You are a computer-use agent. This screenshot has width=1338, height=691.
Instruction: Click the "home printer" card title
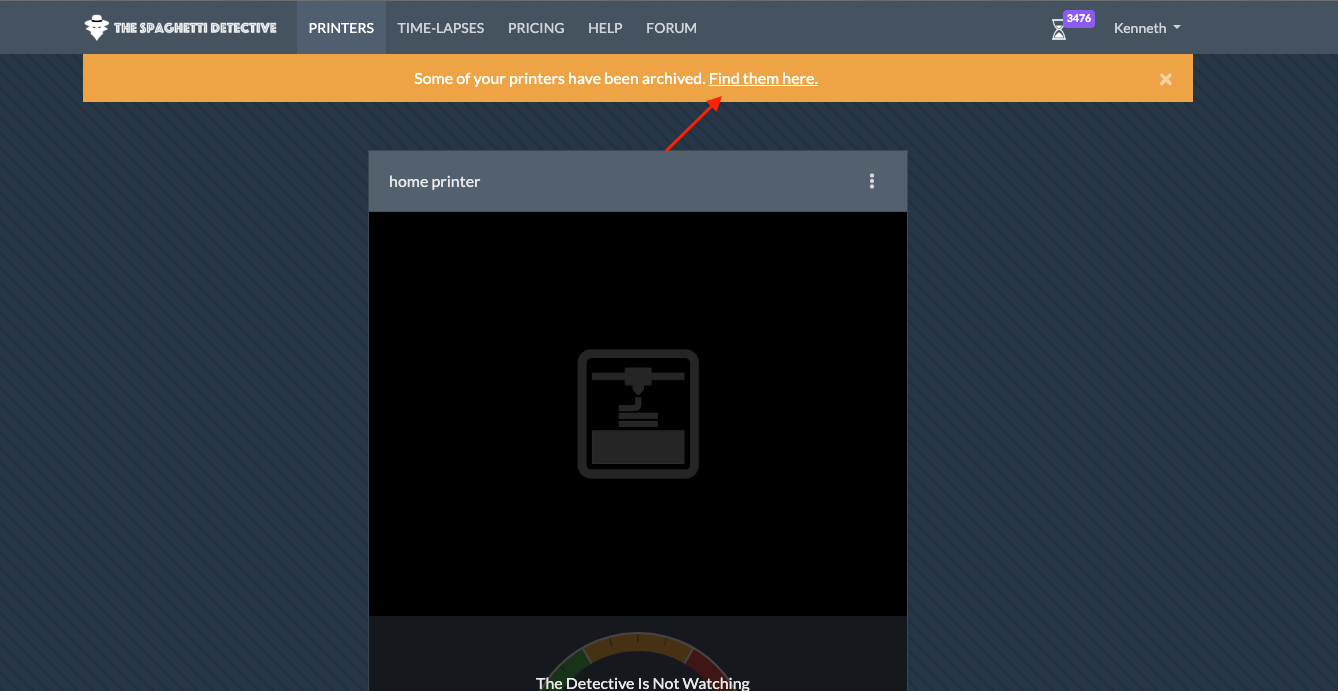[435, 181]
